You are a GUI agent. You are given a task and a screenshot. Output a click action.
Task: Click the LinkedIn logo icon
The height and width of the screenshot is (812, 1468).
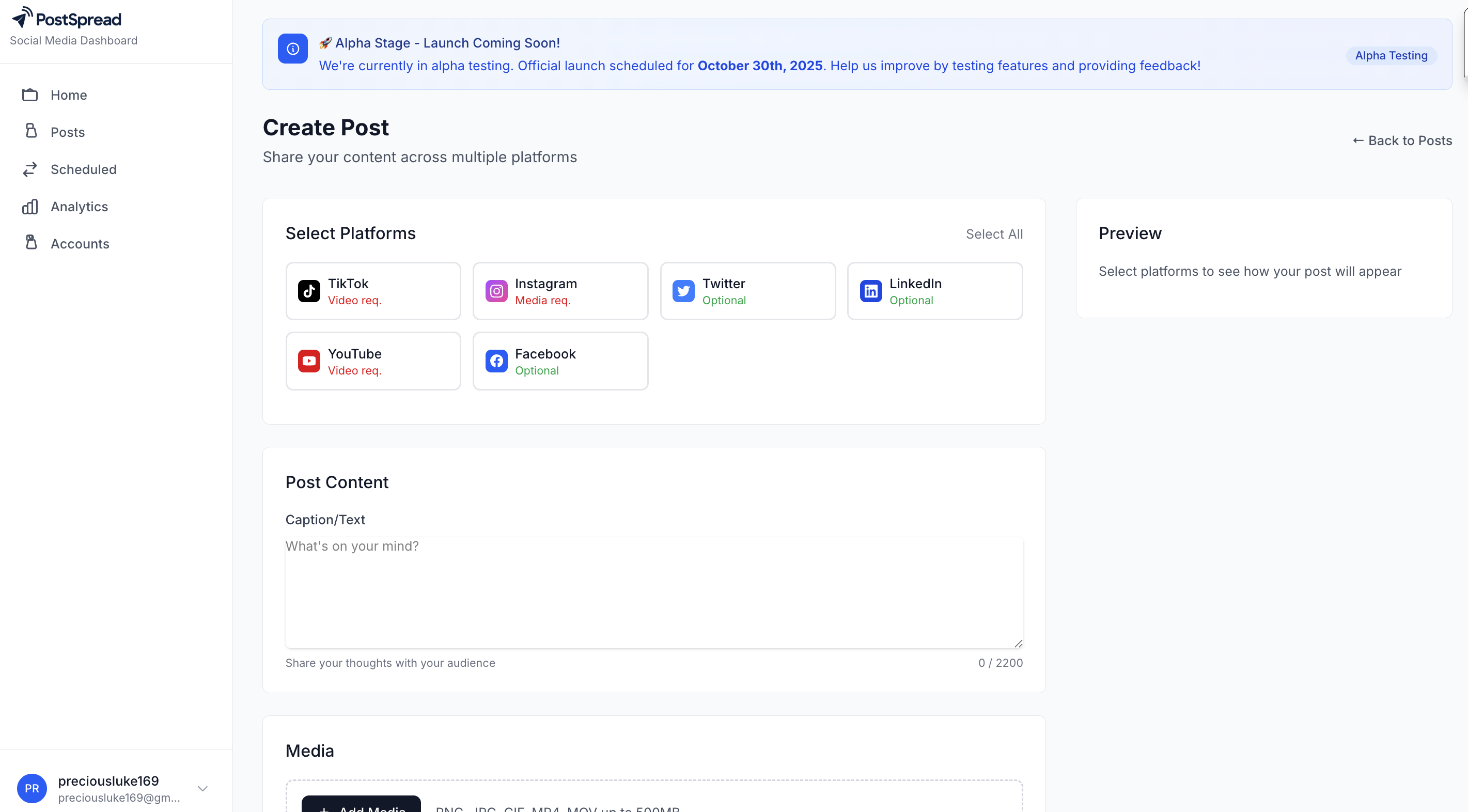point(870,291)
